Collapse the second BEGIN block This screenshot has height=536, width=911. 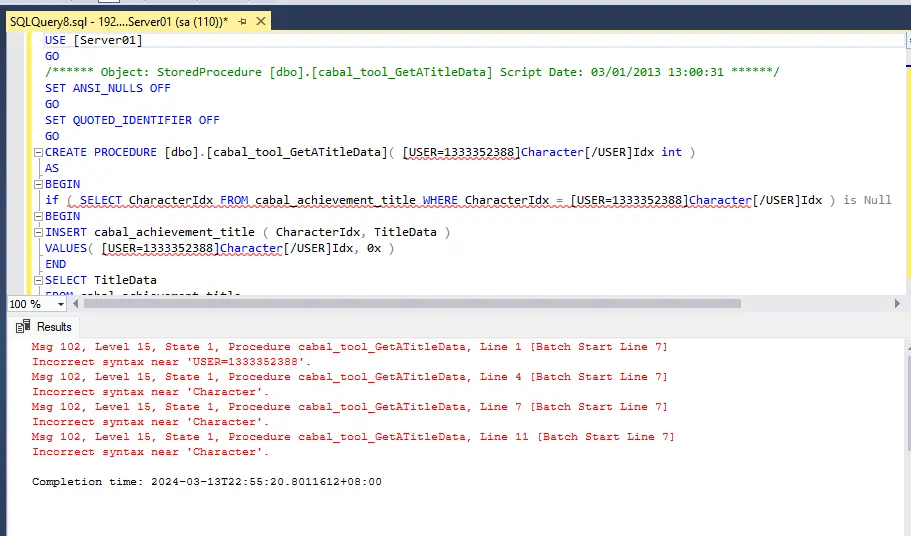(x=38, y=216)
